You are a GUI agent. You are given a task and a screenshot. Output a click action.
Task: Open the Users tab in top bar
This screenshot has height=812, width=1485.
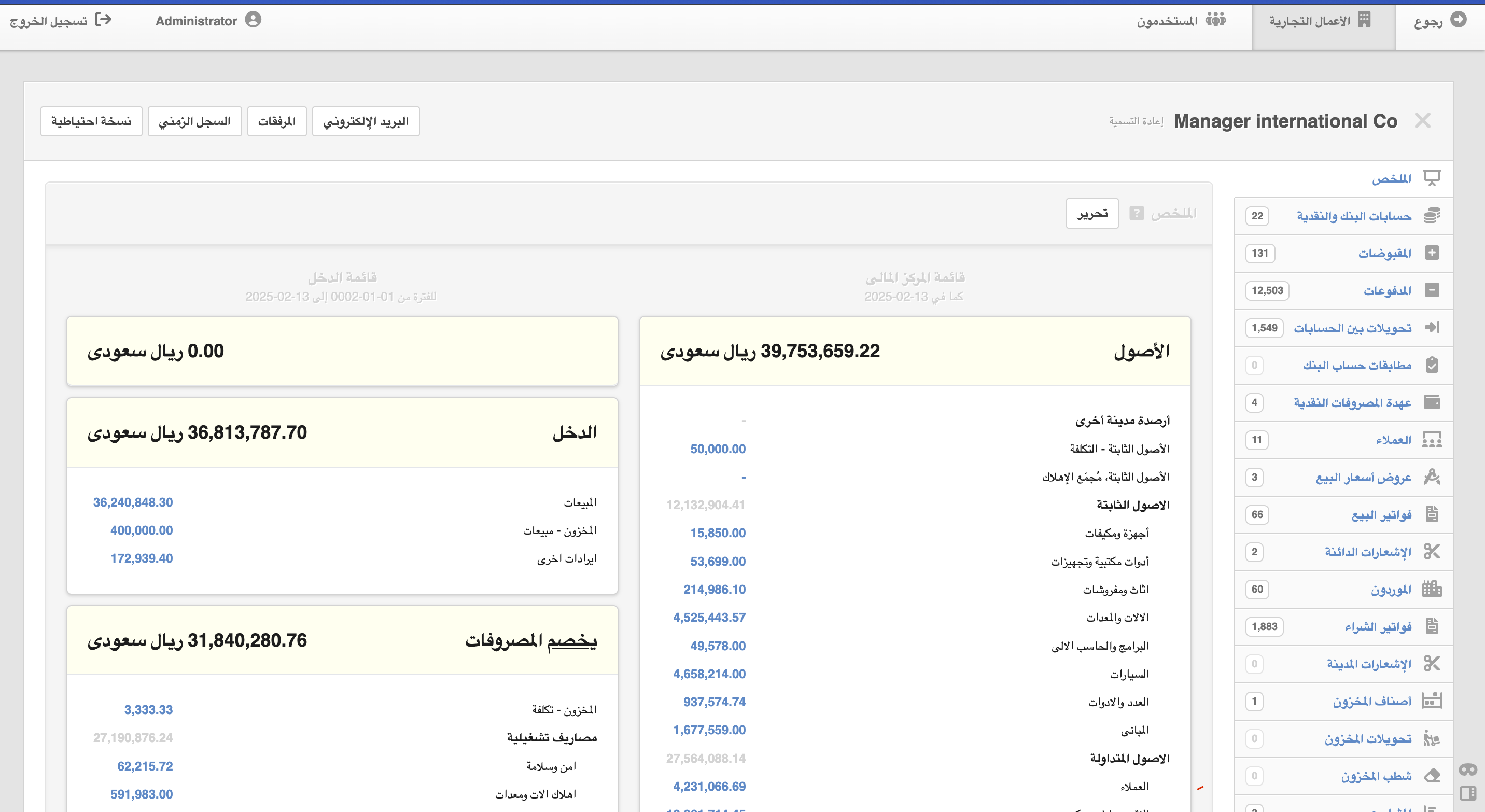[x=1181, y=21]
